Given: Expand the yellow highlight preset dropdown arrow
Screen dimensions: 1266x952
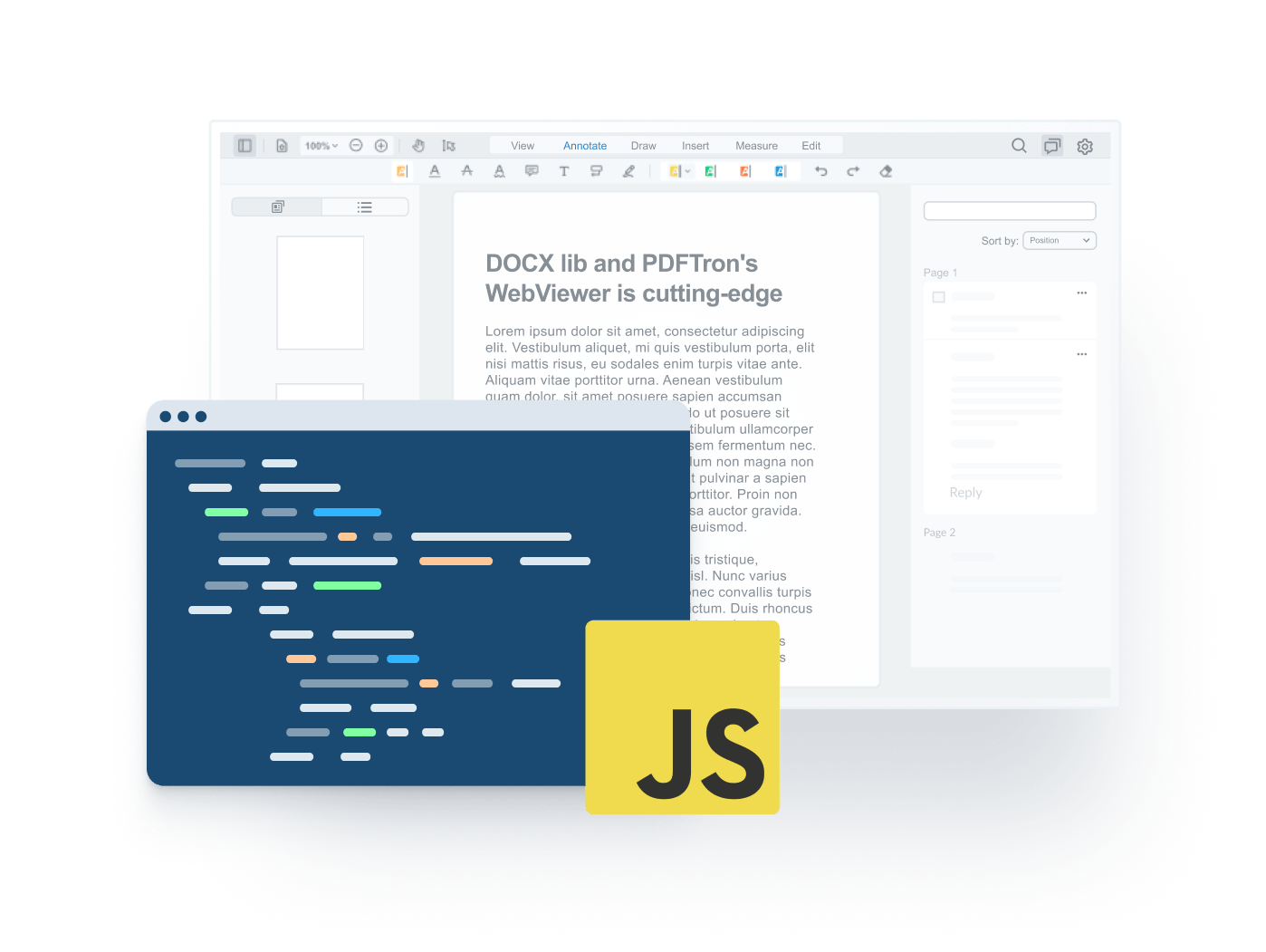Looking at the screenshot, I should pos(688,171).
